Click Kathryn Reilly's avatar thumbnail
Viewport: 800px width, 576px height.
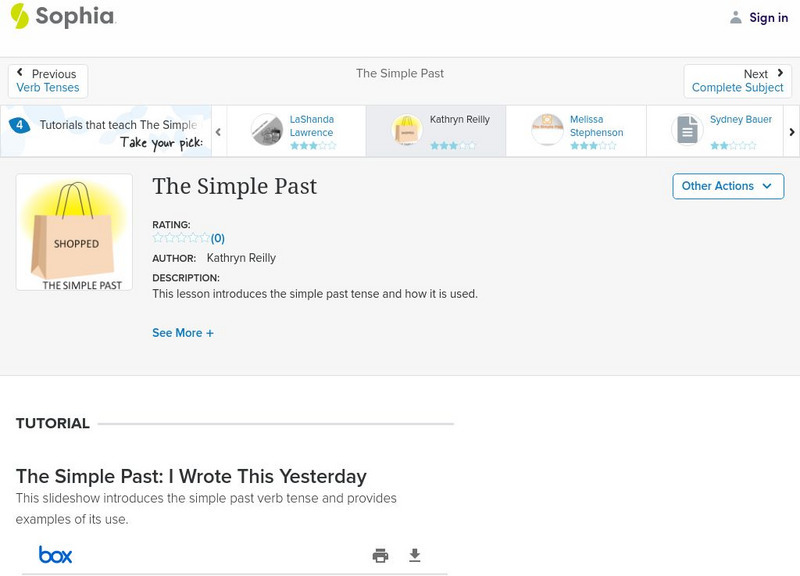pyautogui.click(x=405, y=130)
